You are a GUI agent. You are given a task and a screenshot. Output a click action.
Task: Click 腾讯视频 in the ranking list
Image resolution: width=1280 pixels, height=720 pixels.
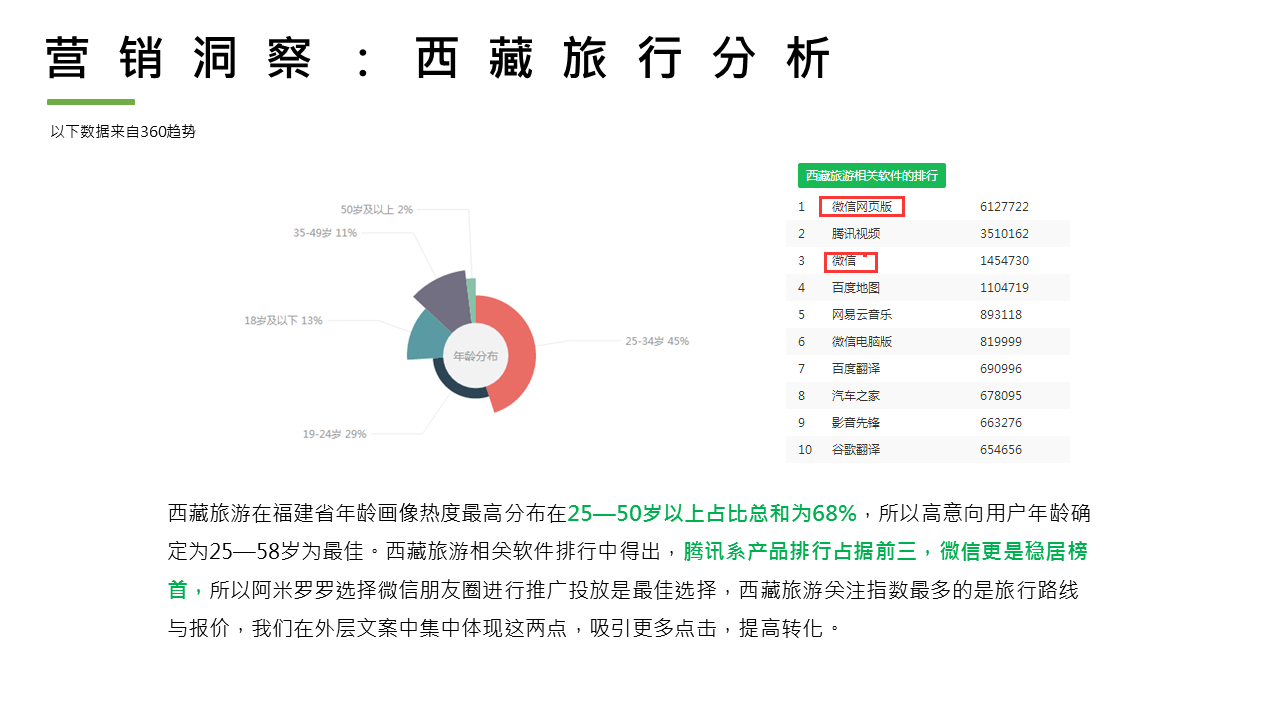click(856, 234)
